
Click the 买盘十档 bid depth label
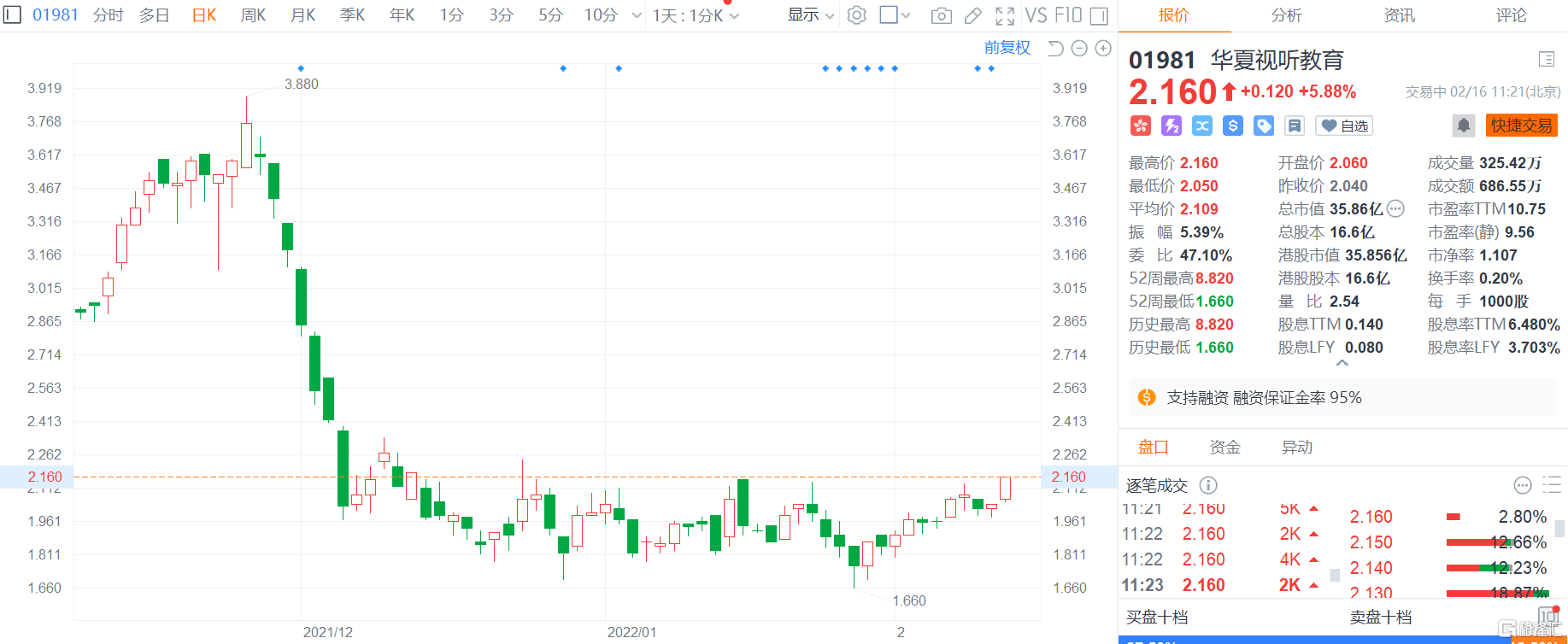click(1156, 617)
